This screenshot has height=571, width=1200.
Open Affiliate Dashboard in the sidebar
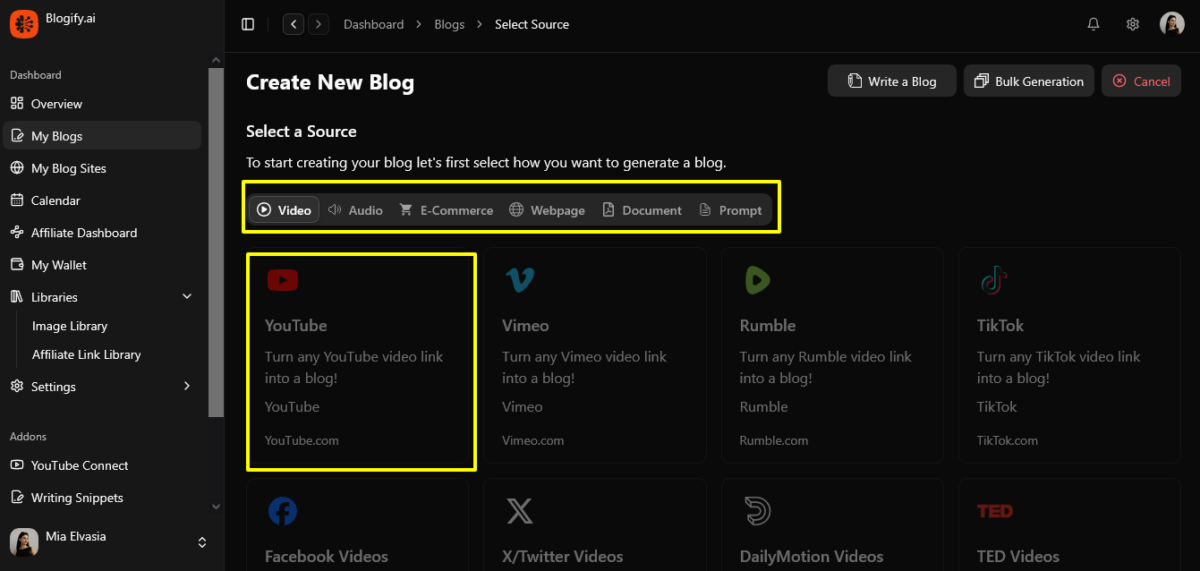[100, 232]
